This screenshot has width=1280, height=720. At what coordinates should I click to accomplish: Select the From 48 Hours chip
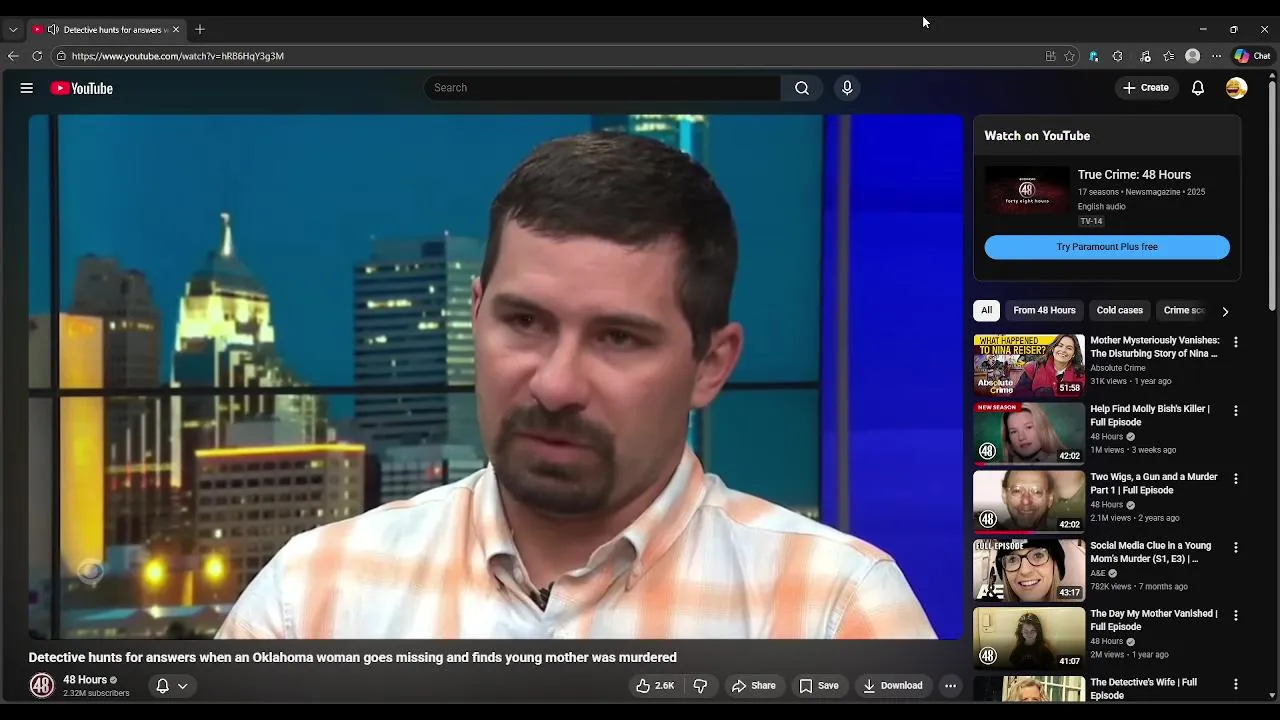coord(1044,310)
